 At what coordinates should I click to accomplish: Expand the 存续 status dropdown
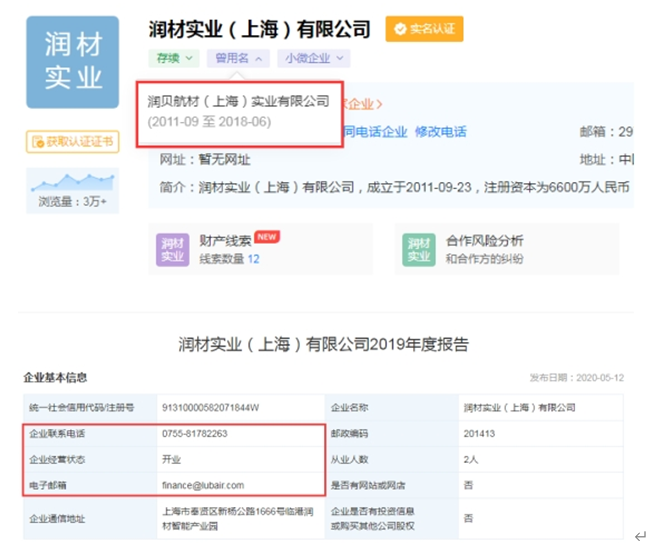(x=174, y=59)
